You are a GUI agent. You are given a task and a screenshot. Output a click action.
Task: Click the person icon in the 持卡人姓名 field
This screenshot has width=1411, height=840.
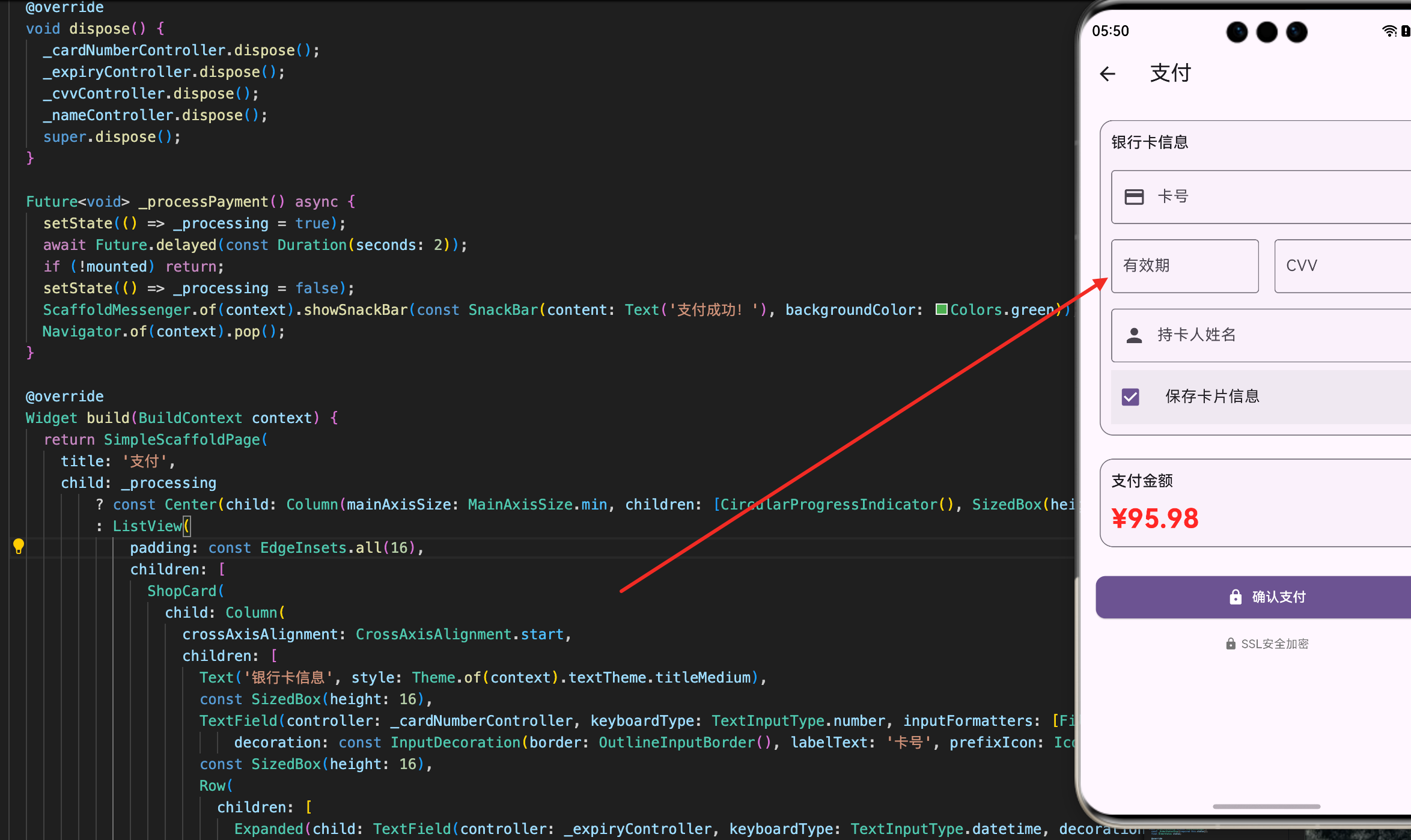pos(1134,335)
